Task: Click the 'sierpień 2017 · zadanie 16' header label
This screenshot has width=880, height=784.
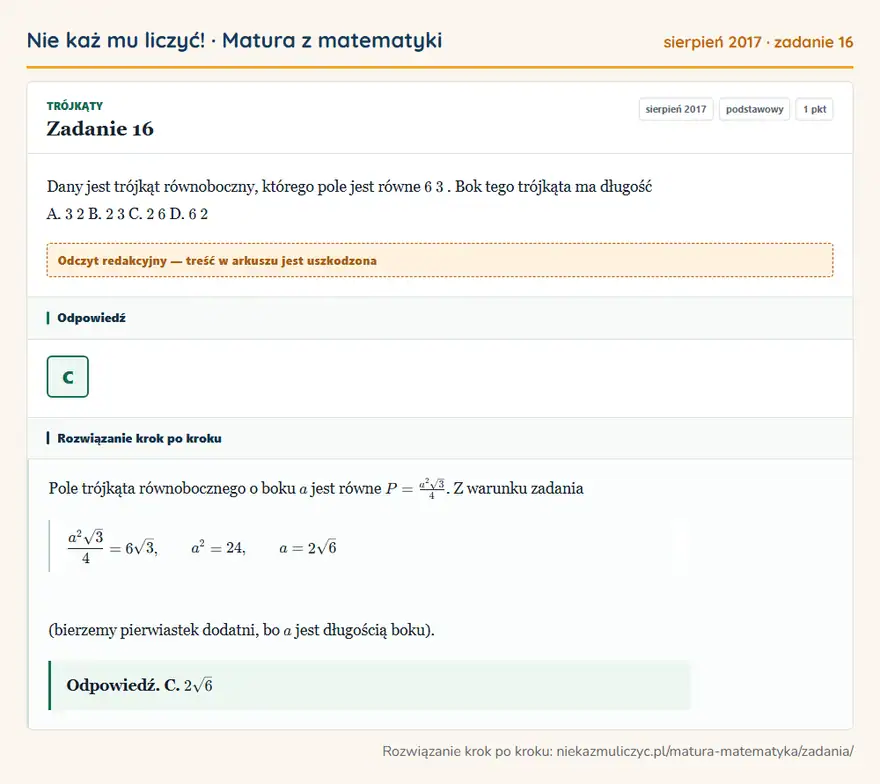Action: coord(758,42)
